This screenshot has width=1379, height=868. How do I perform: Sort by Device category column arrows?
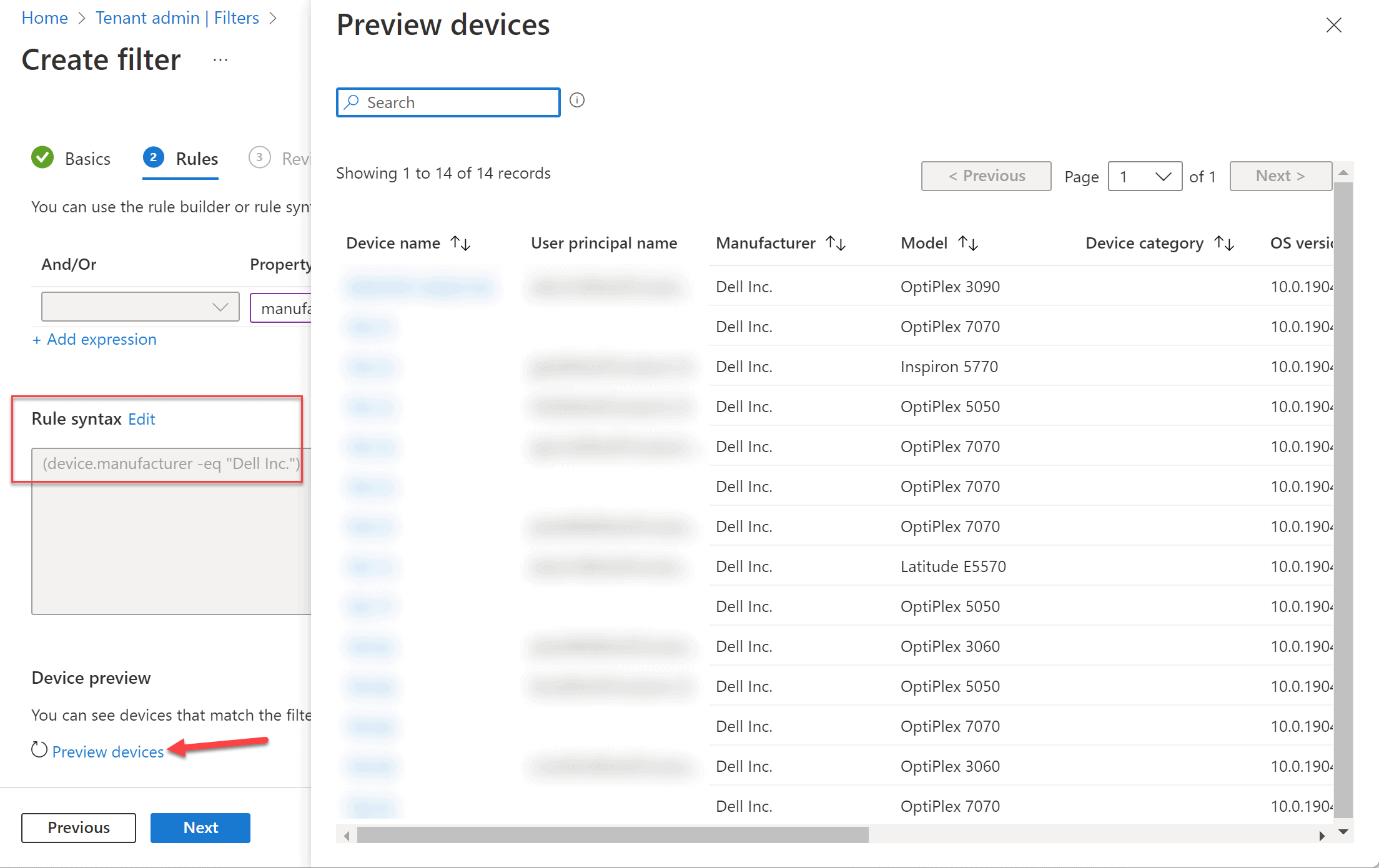click(1223, 243)
